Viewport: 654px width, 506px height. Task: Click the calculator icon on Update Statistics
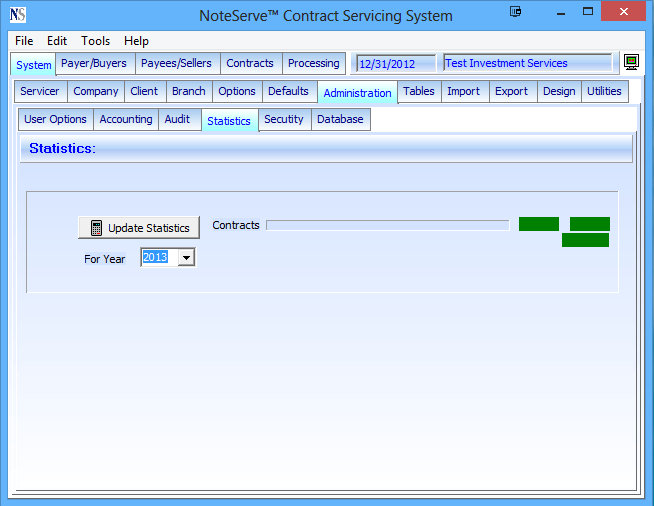pos(96,228)
